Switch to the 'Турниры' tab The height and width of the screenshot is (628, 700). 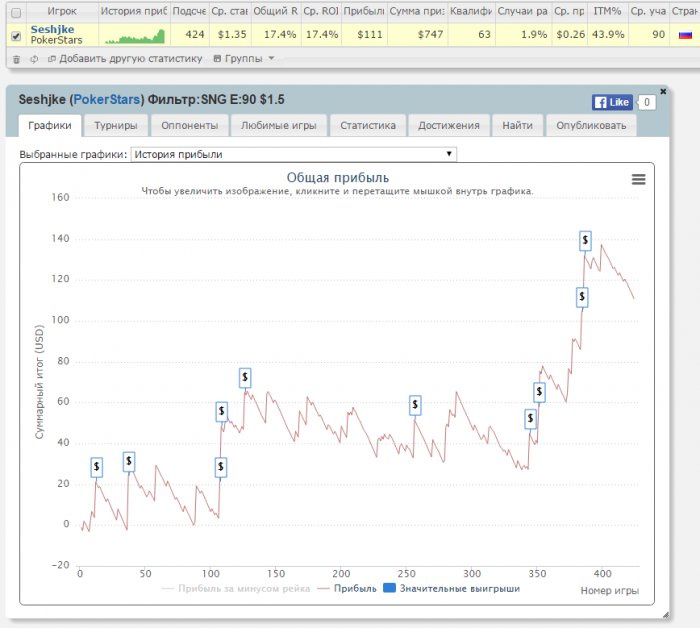click(117, 126)
